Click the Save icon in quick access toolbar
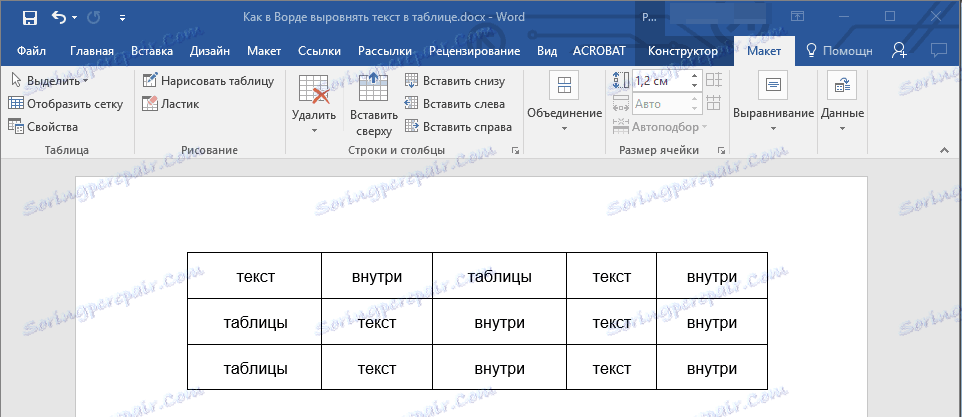This screenshot has width=962, height=417. point(29,18)
